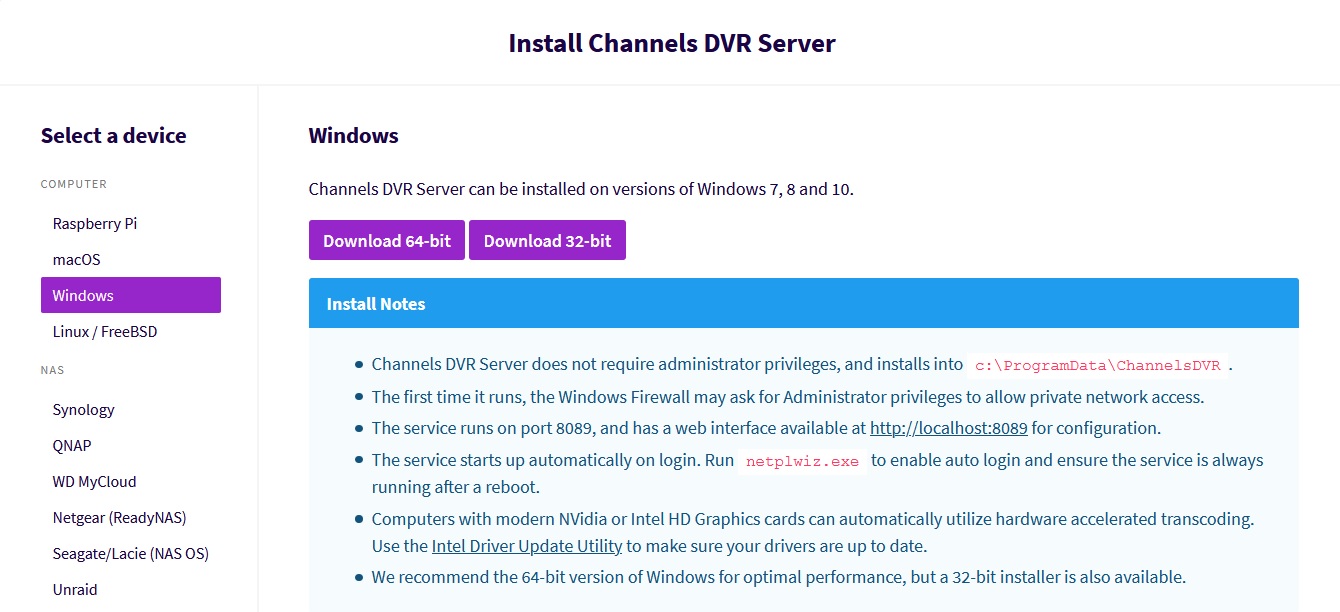Click the Download 32-bit button
1340x612 pixels.
547,241
